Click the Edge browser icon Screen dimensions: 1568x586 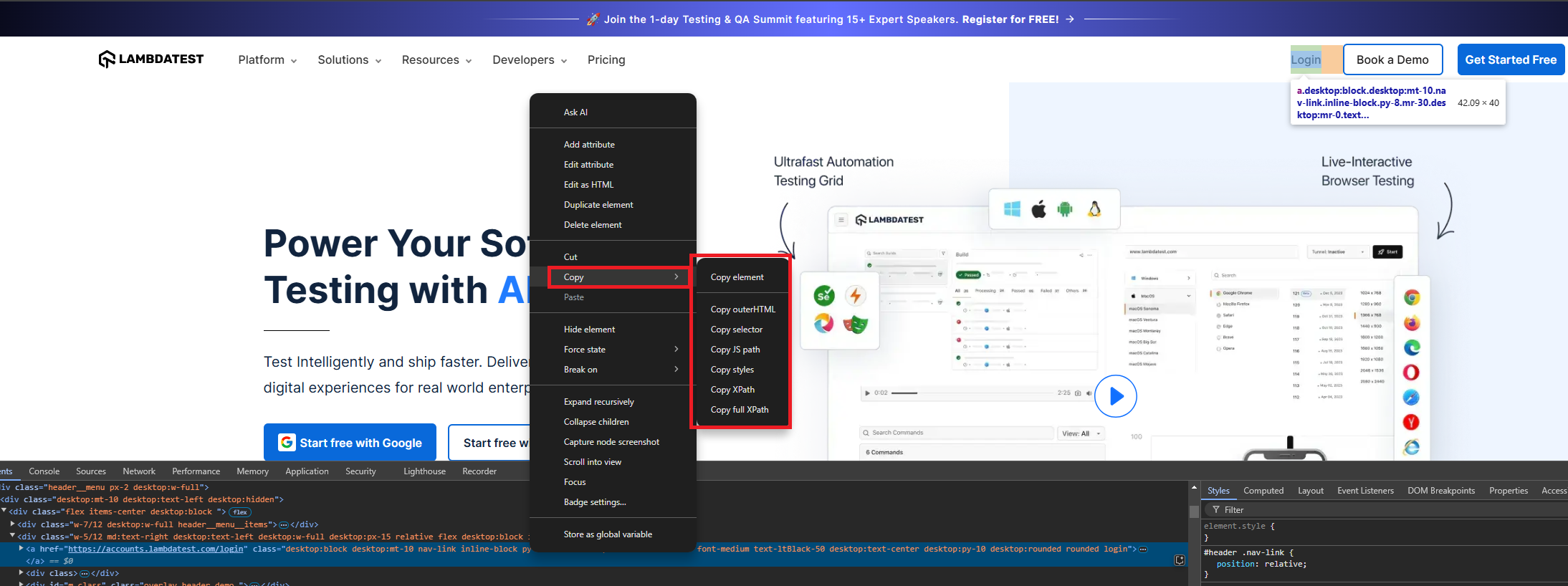pyautogui.click(x=1412, y=348)
